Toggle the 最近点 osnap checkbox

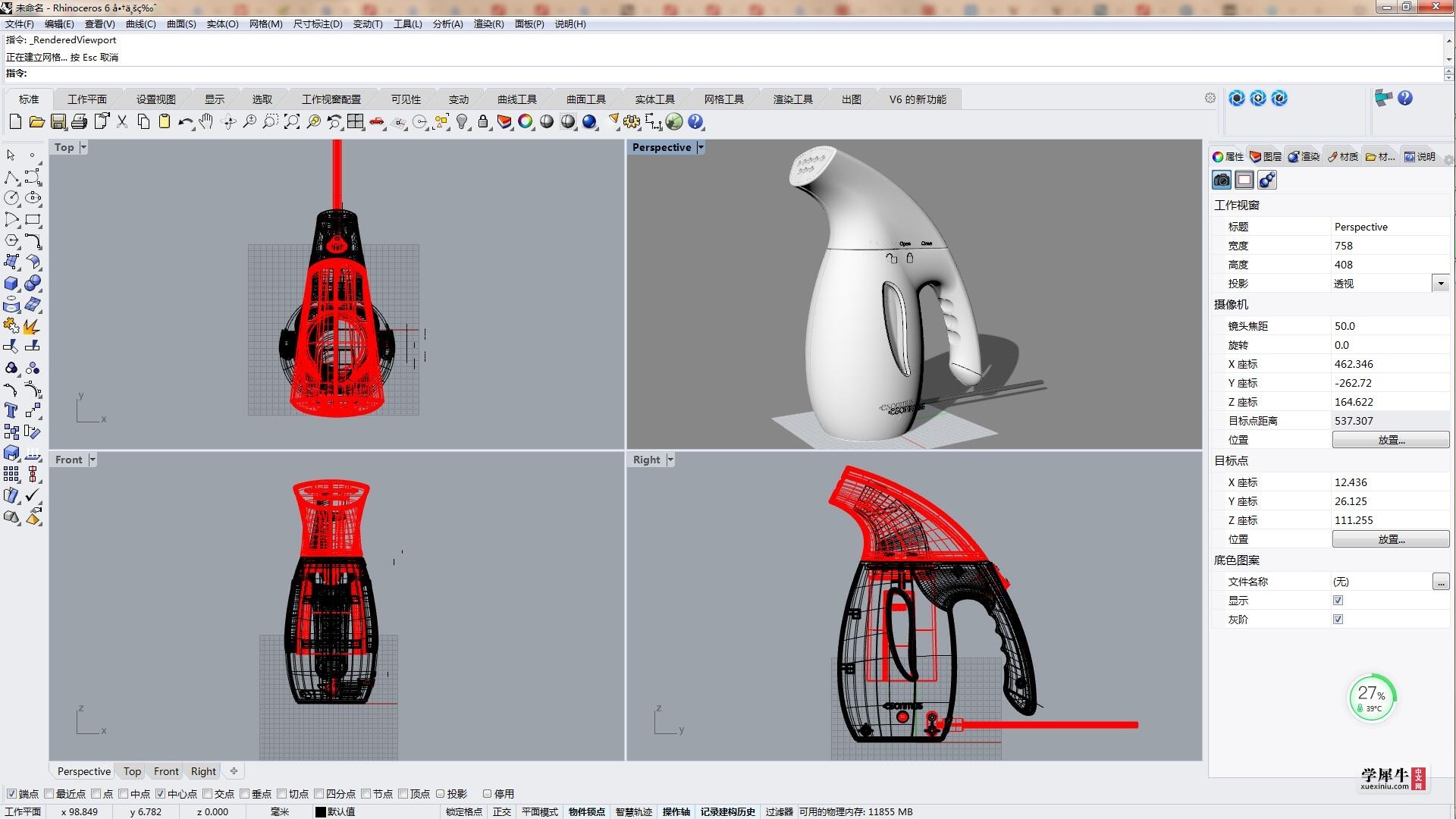click(x=49, y=794)
